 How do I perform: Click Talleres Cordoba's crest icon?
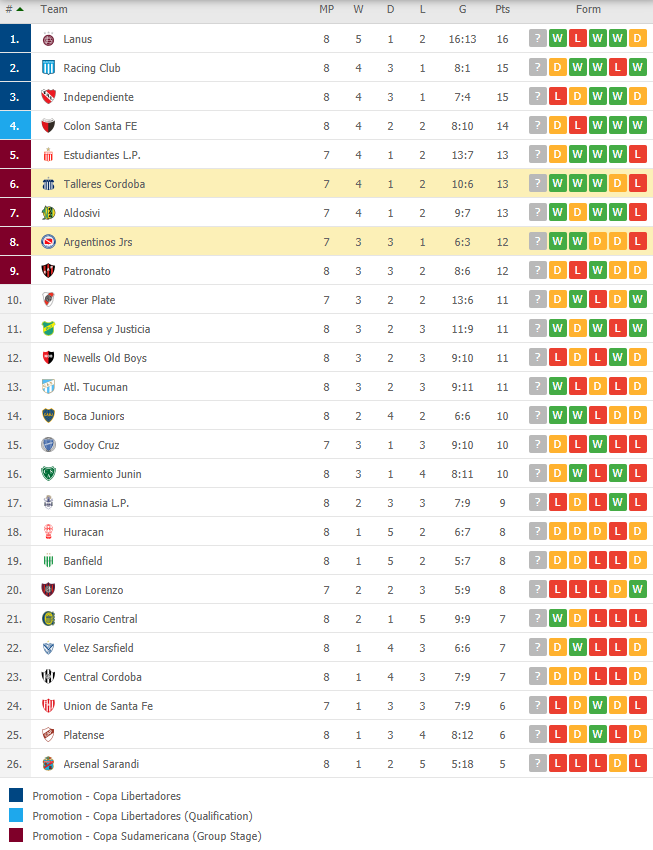(x=48, y=184)
